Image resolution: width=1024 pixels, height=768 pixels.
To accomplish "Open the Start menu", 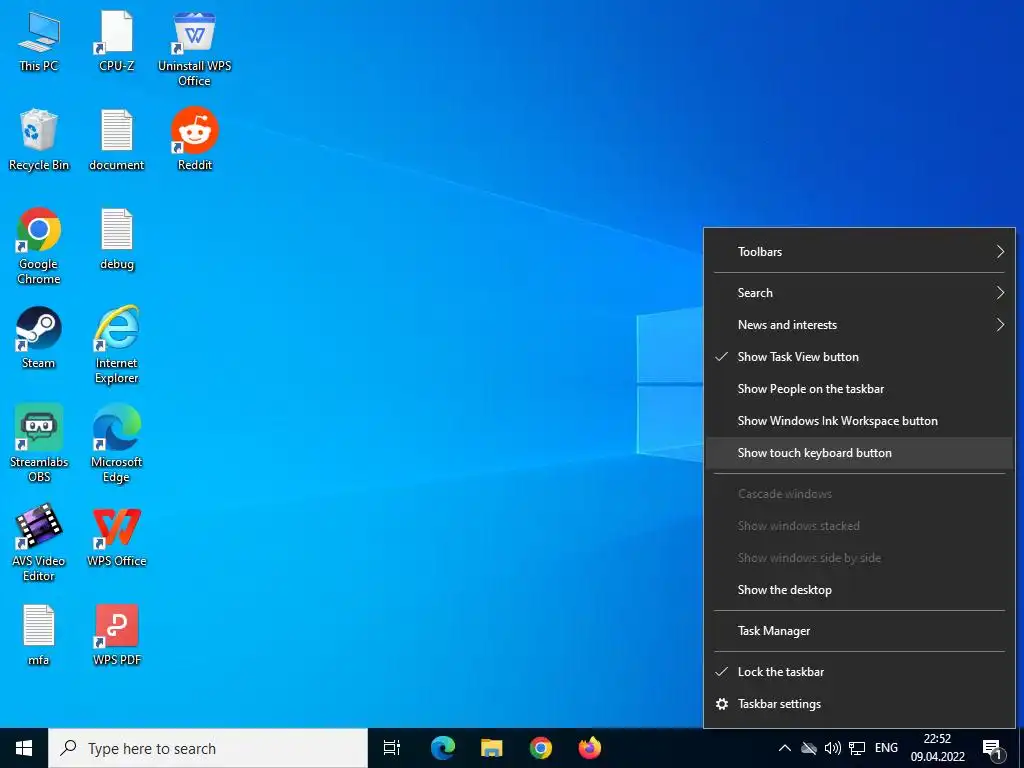I will click(24, 748).
